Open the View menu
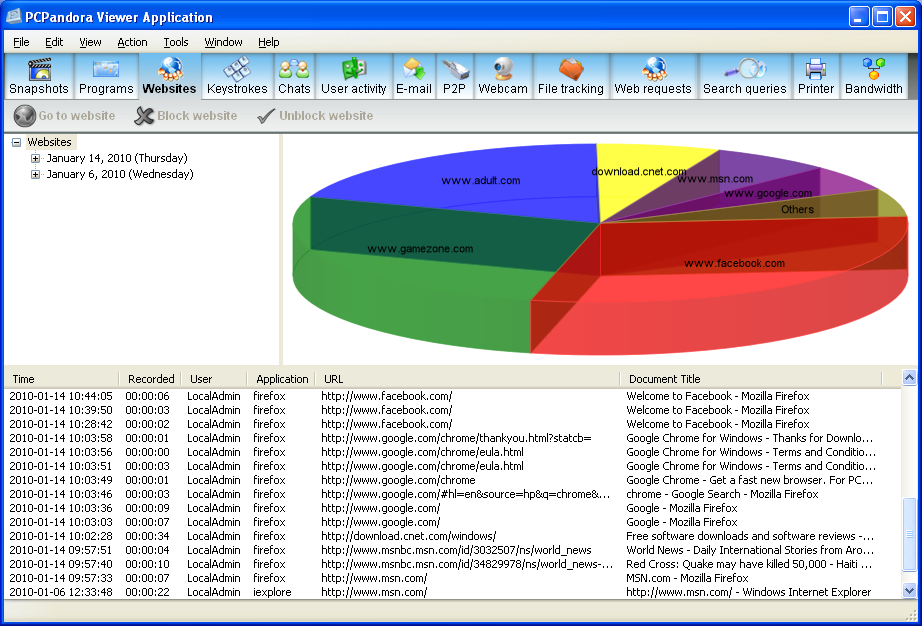Viewport: 922px width, 626px height. tap(90, 42)
